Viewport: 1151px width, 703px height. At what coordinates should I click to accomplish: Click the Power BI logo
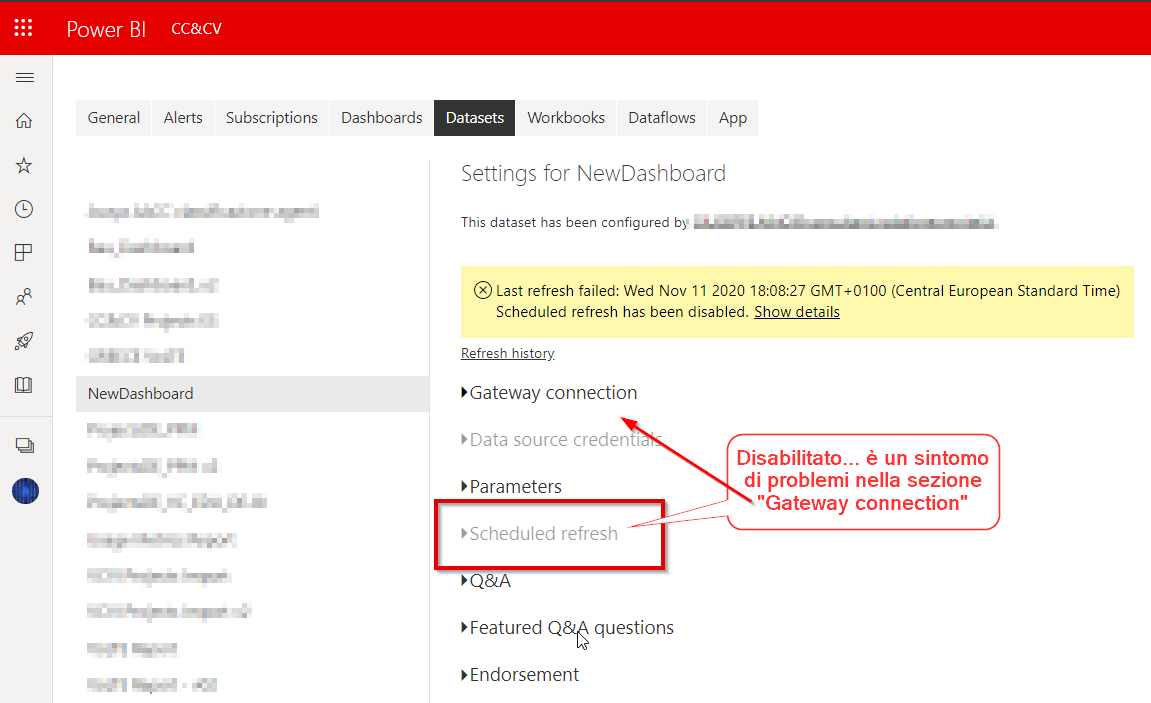point(106,29)
